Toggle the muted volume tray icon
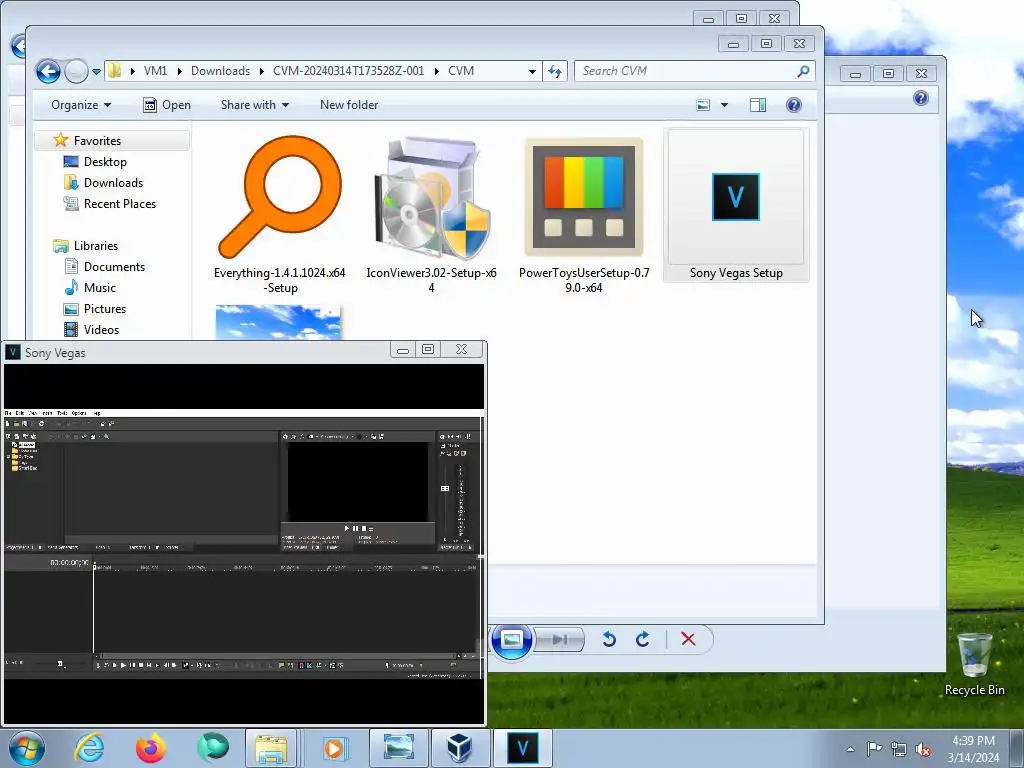 pos(923,749)
